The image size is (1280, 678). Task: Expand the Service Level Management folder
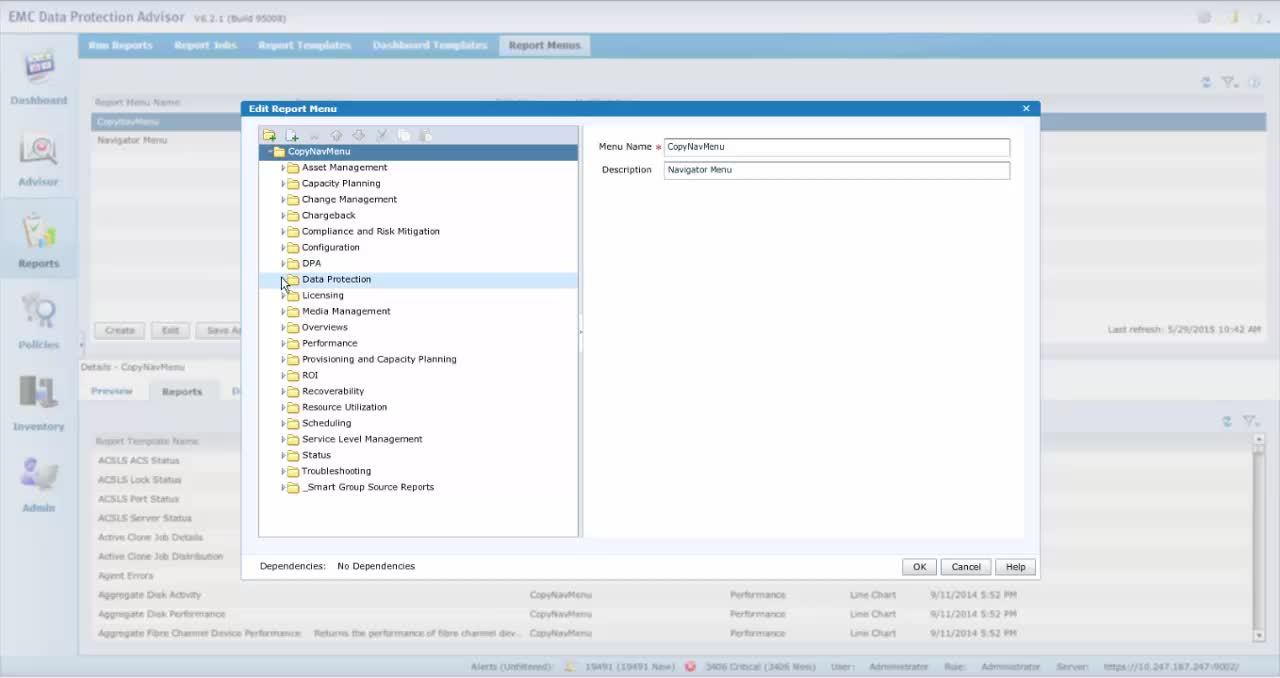(x=283, y=440)
